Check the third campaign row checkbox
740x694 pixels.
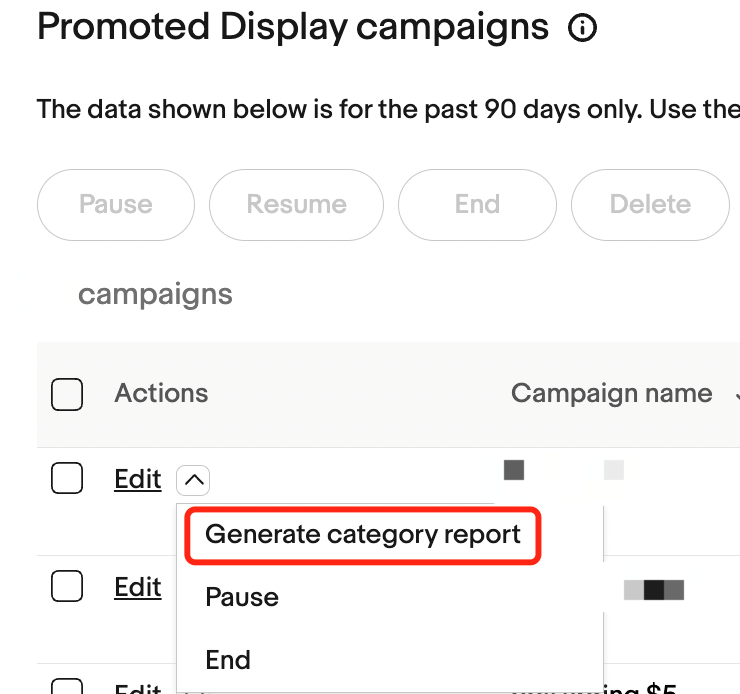(x=67, y=688)
